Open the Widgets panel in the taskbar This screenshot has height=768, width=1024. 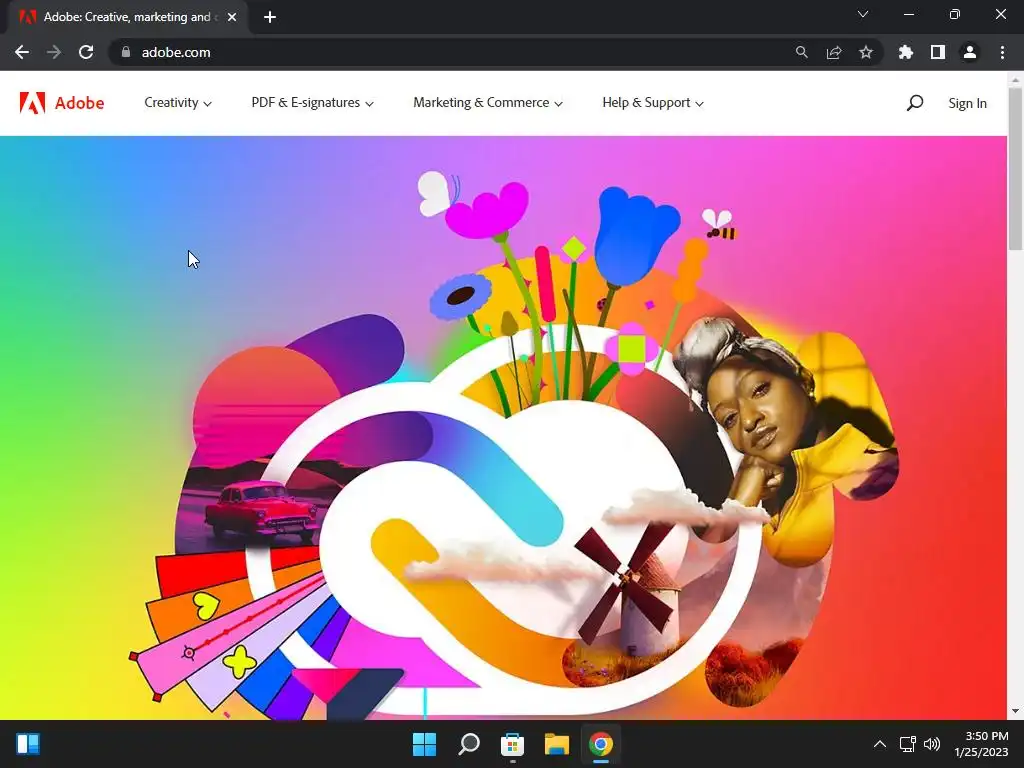click(28, 744)
